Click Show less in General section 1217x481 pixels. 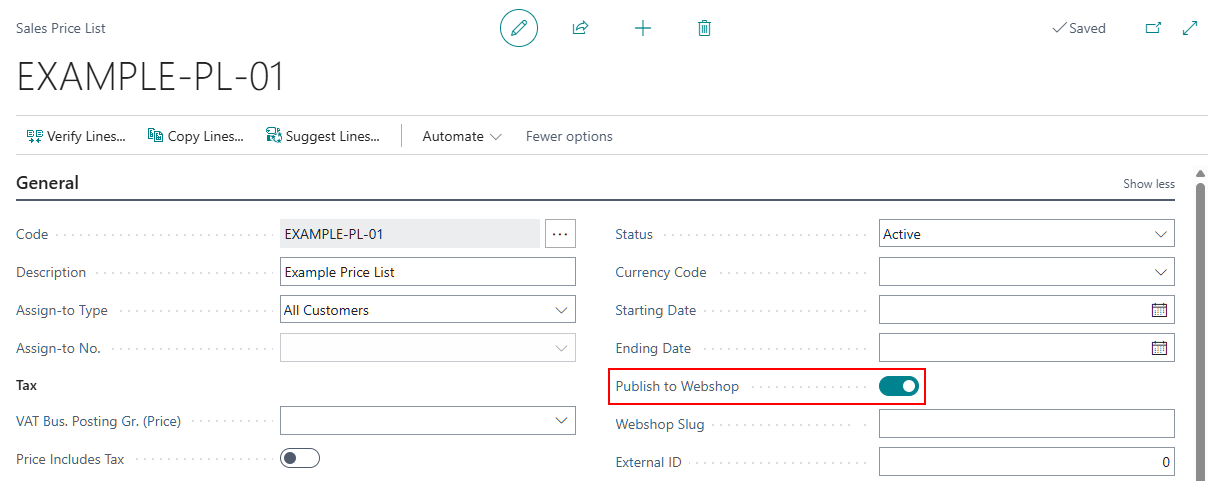click(1149, 184)
